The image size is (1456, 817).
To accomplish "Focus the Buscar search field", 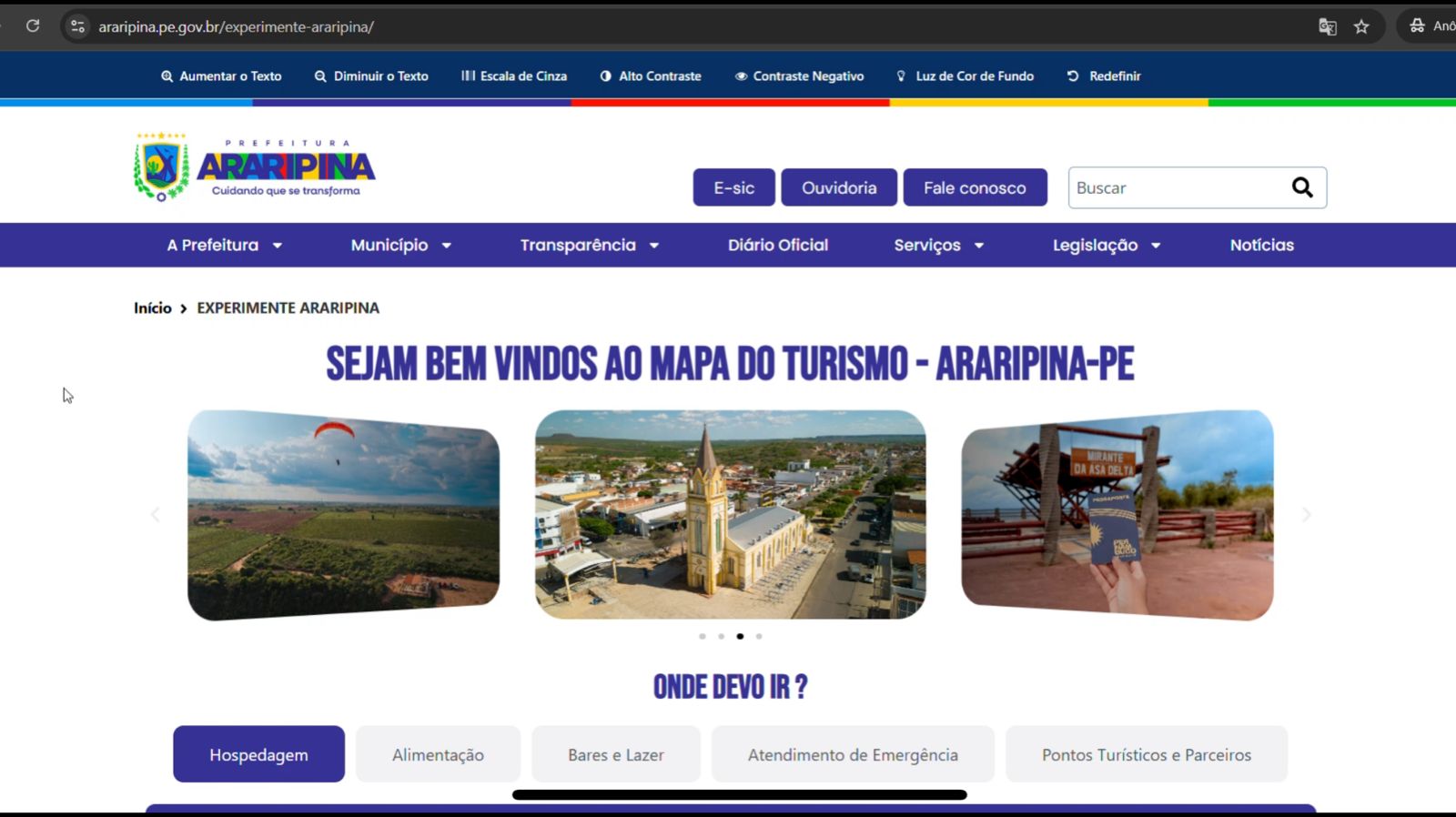I will click(x=1177, y=187).
